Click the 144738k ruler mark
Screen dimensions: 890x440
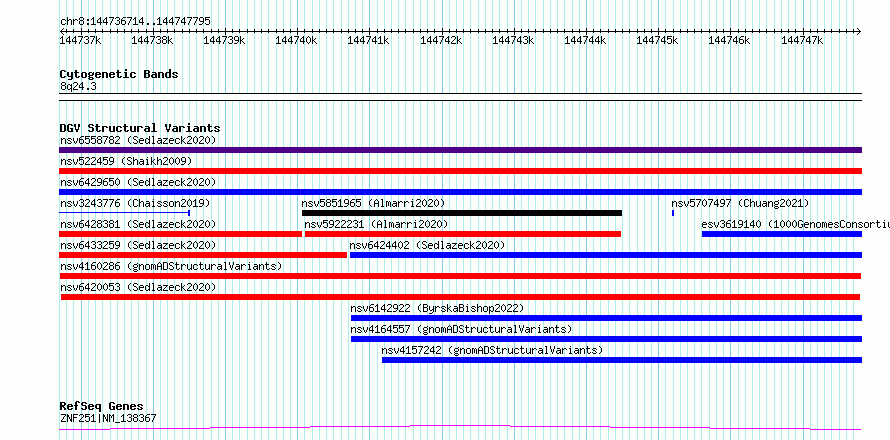(153, 40)
